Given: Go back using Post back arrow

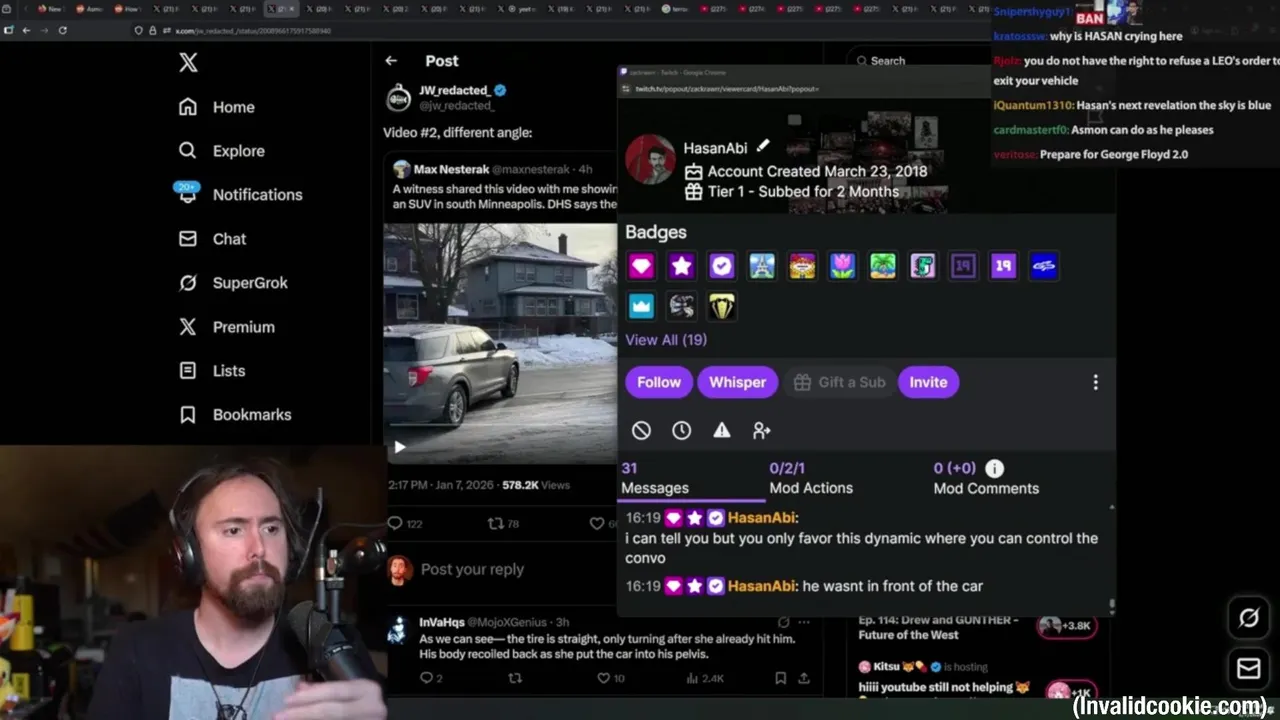Looking at the screenshot, I should [x=391, y=61].
